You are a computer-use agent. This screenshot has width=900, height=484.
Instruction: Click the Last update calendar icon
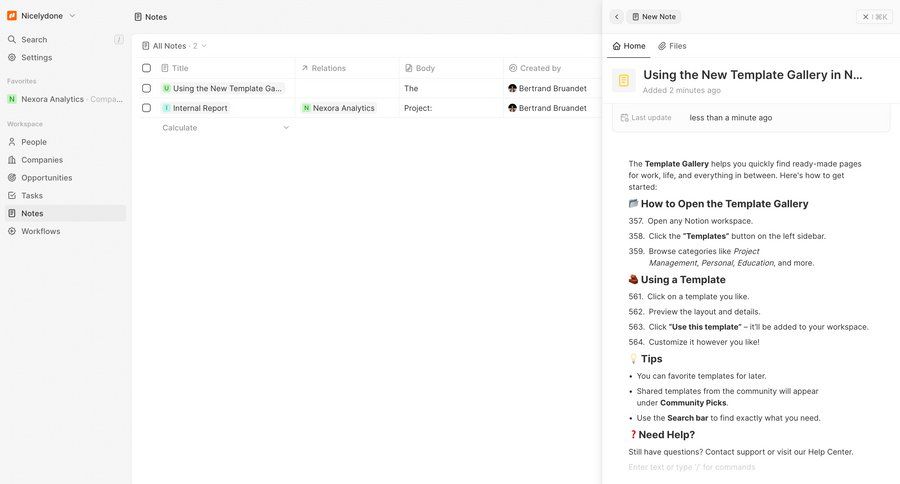(624, 118)
